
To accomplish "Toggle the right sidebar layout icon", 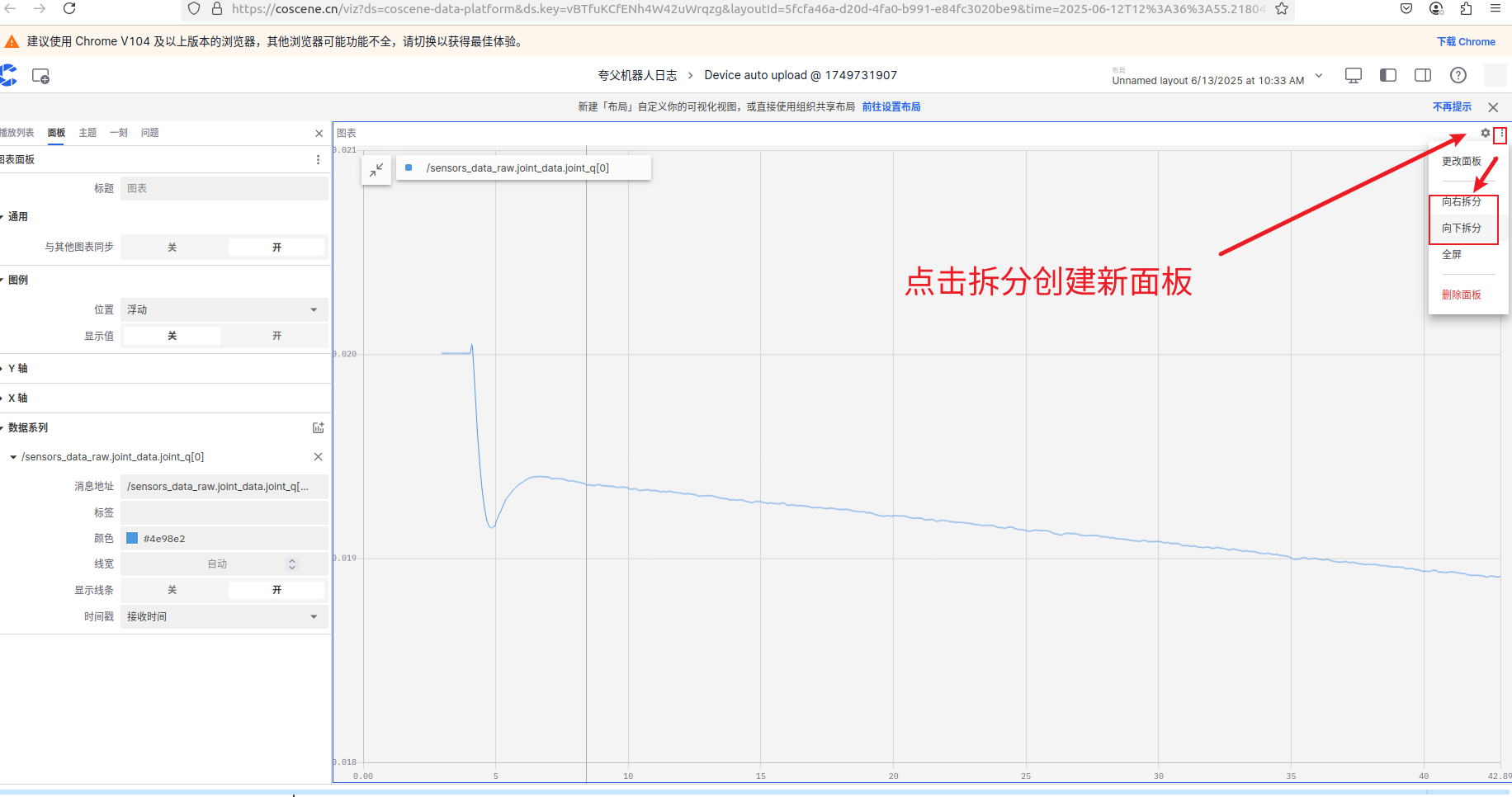I will (x=1423, y=75).
